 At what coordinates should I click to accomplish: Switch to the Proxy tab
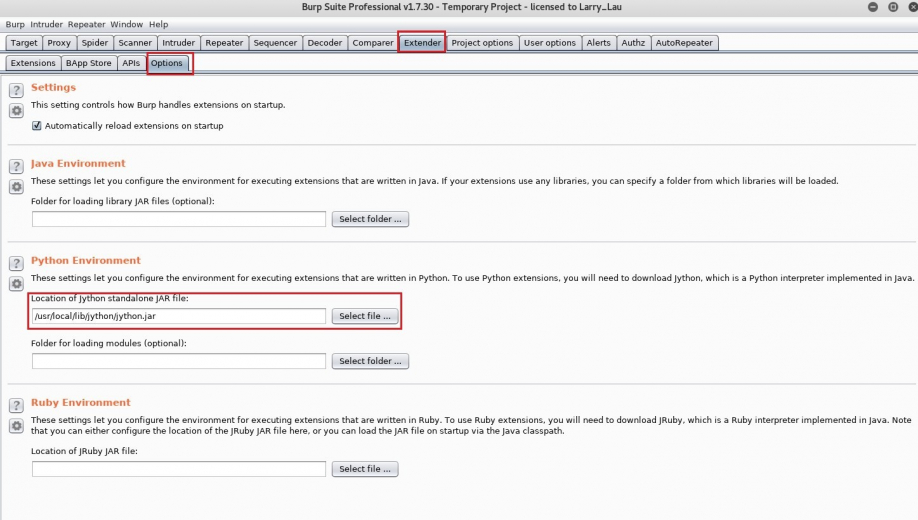click(59, 43)
